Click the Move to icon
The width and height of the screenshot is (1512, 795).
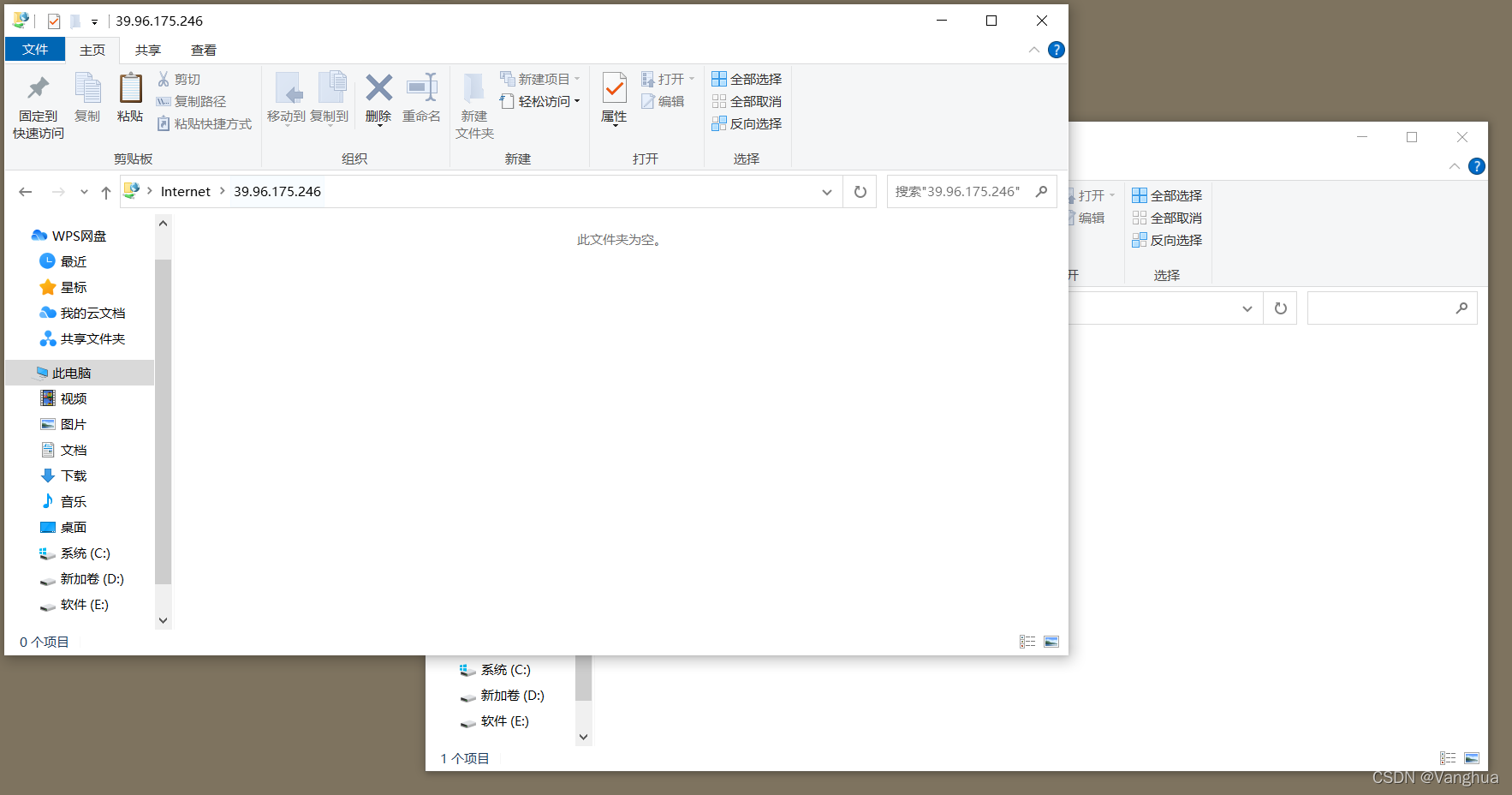pyautogui.click(x=287, y=88)
